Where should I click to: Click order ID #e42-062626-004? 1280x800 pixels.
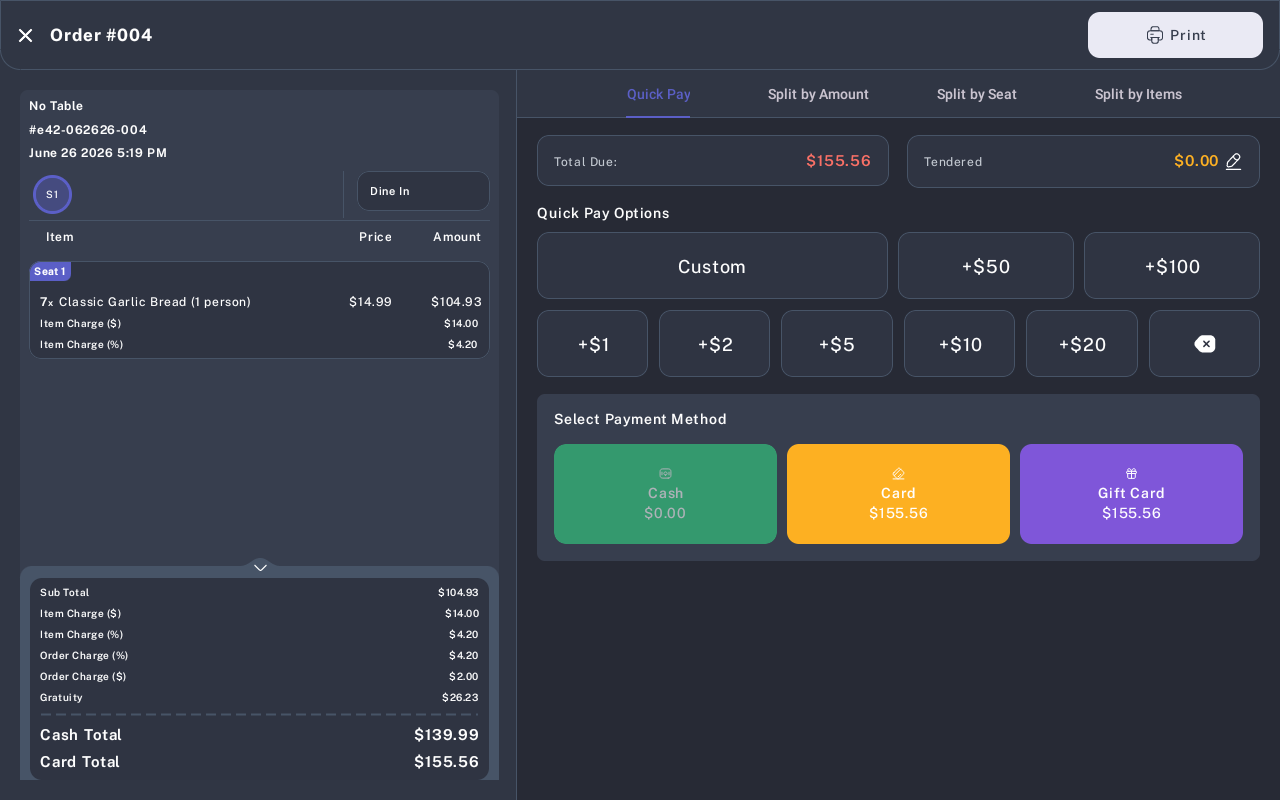click(88, 130)
